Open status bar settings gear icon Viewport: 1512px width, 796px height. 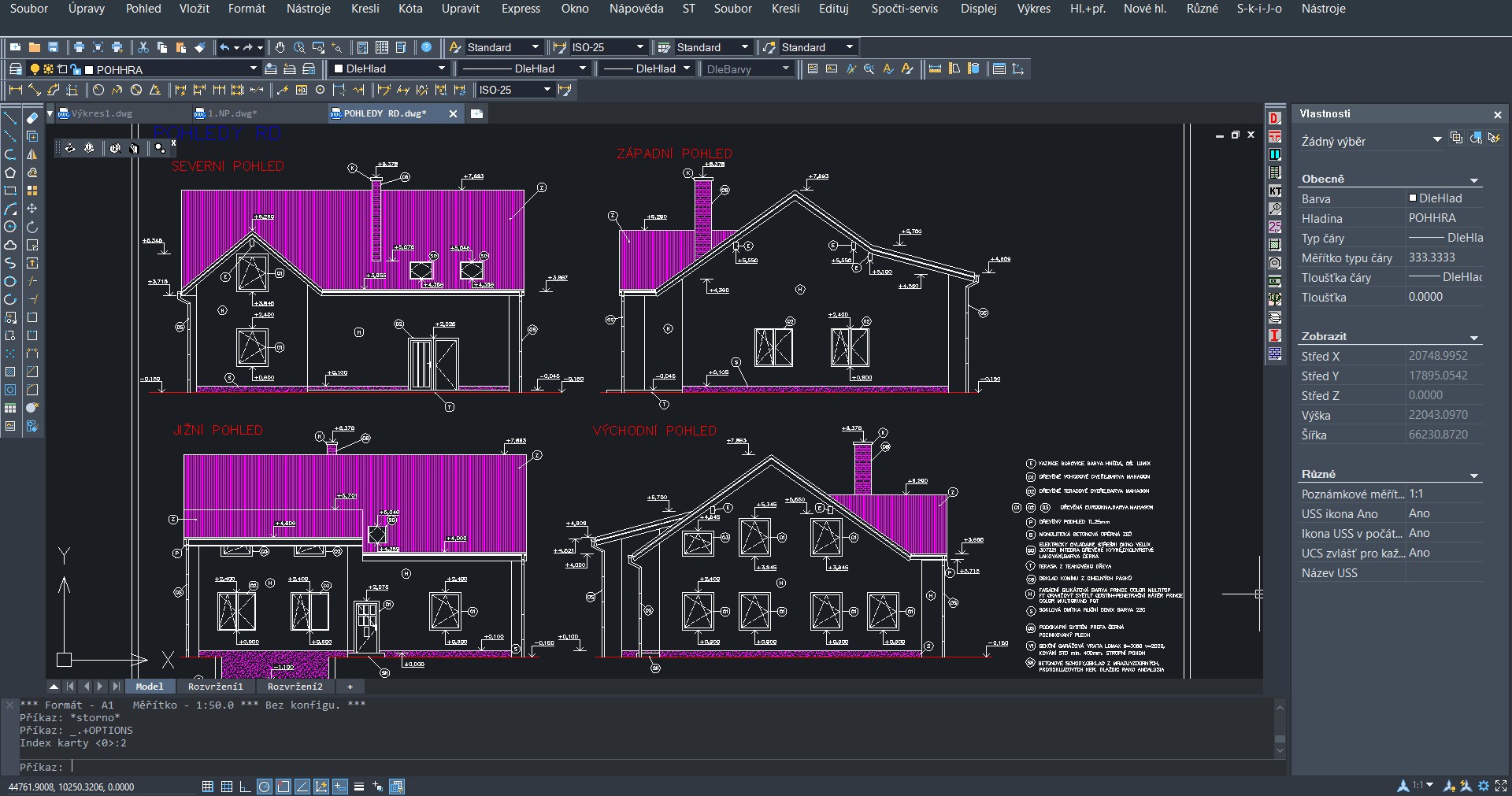click(x=1484, y=786)
